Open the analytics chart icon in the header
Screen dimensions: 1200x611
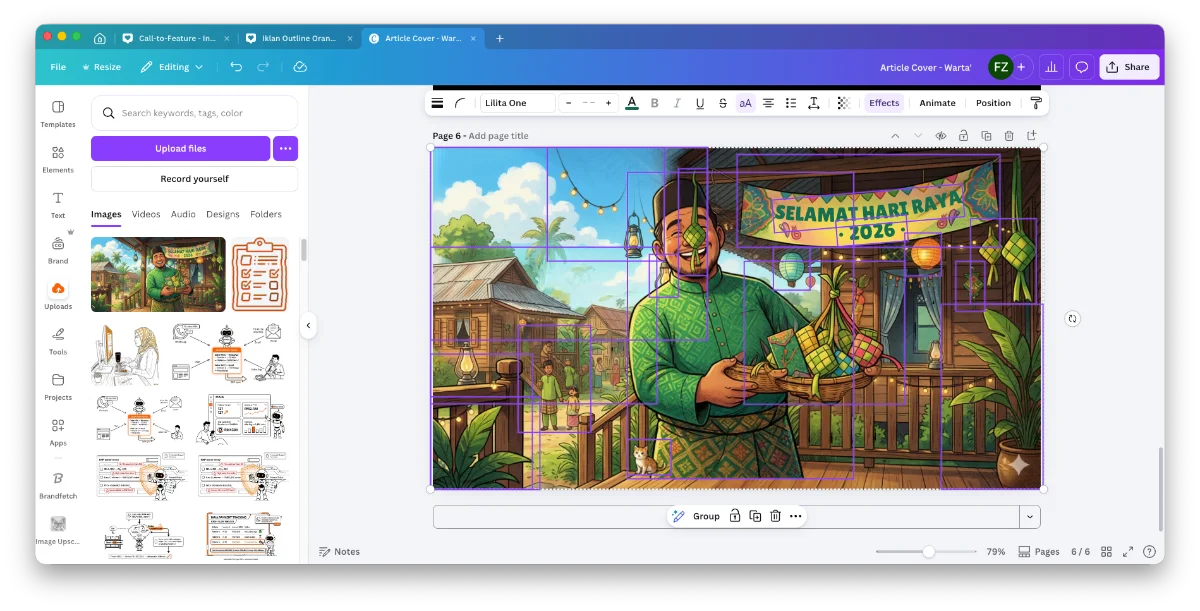pyautogui.click(x=1051, y=67)
